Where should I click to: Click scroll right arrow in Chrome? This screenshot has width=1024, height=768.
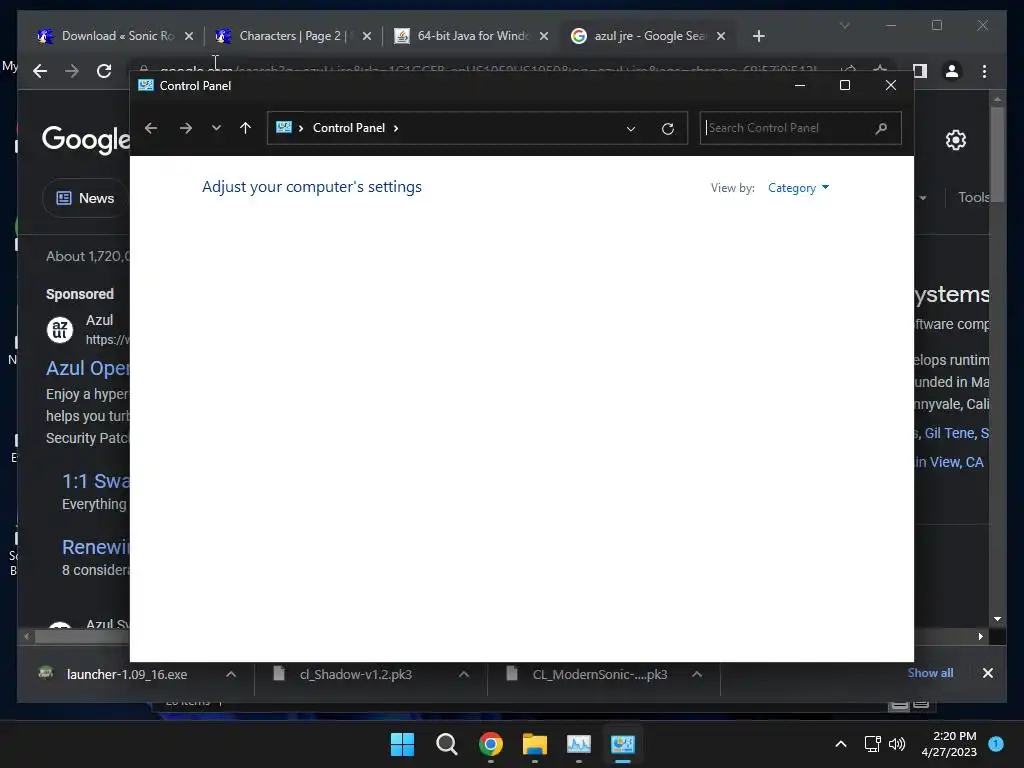(x=980, y=636)
